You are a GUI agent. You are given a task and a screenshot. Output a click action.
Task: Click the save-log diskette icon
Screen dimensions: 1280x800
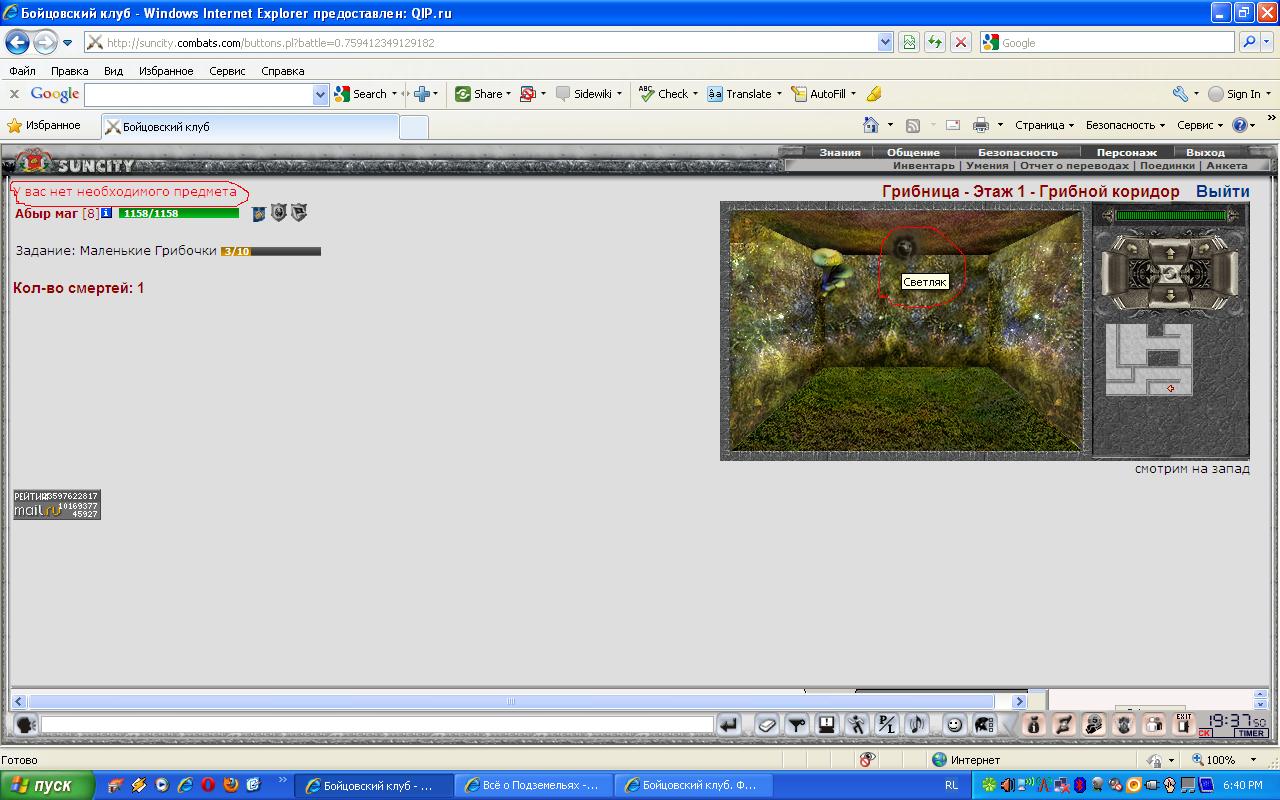(x=827, y=724)
